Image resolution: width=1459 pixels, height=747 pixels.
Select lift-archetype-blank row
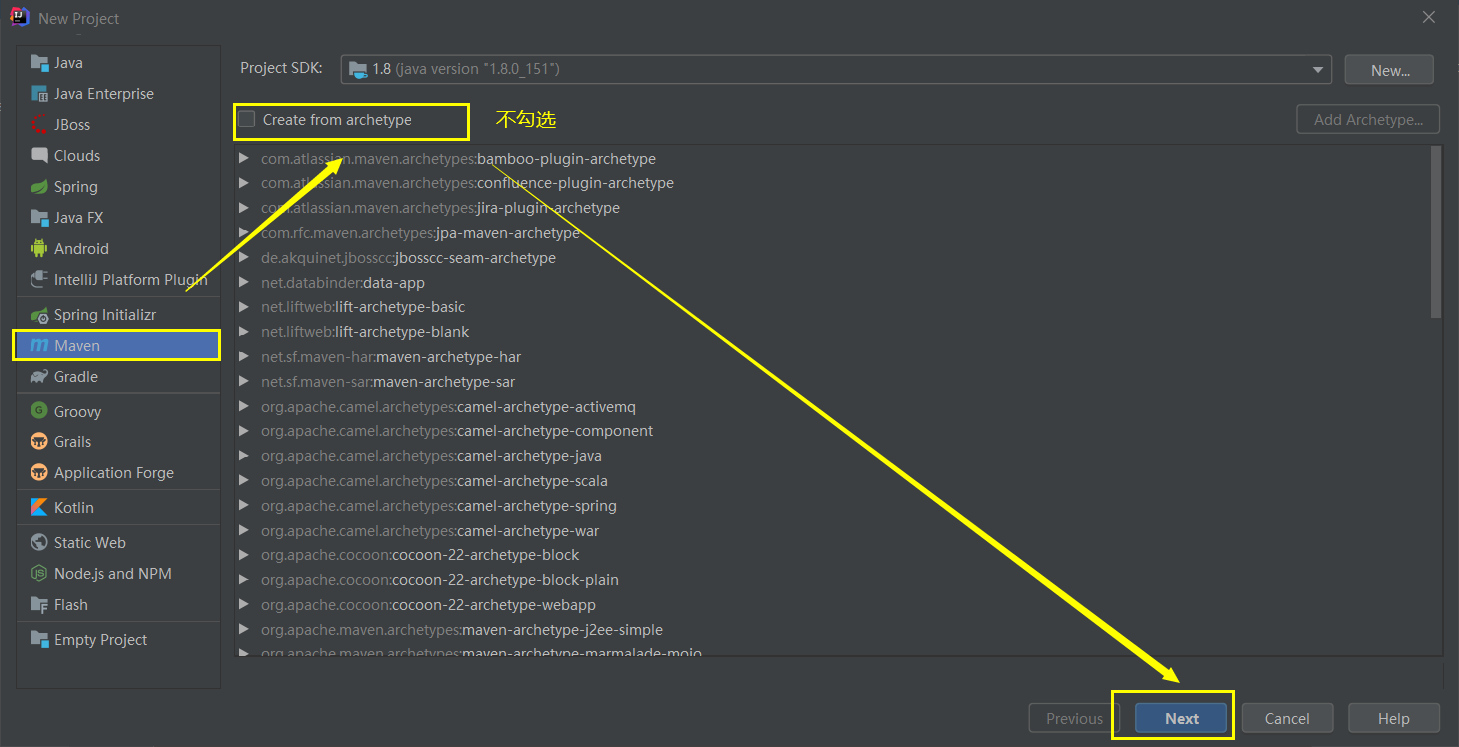click(831, 331)
